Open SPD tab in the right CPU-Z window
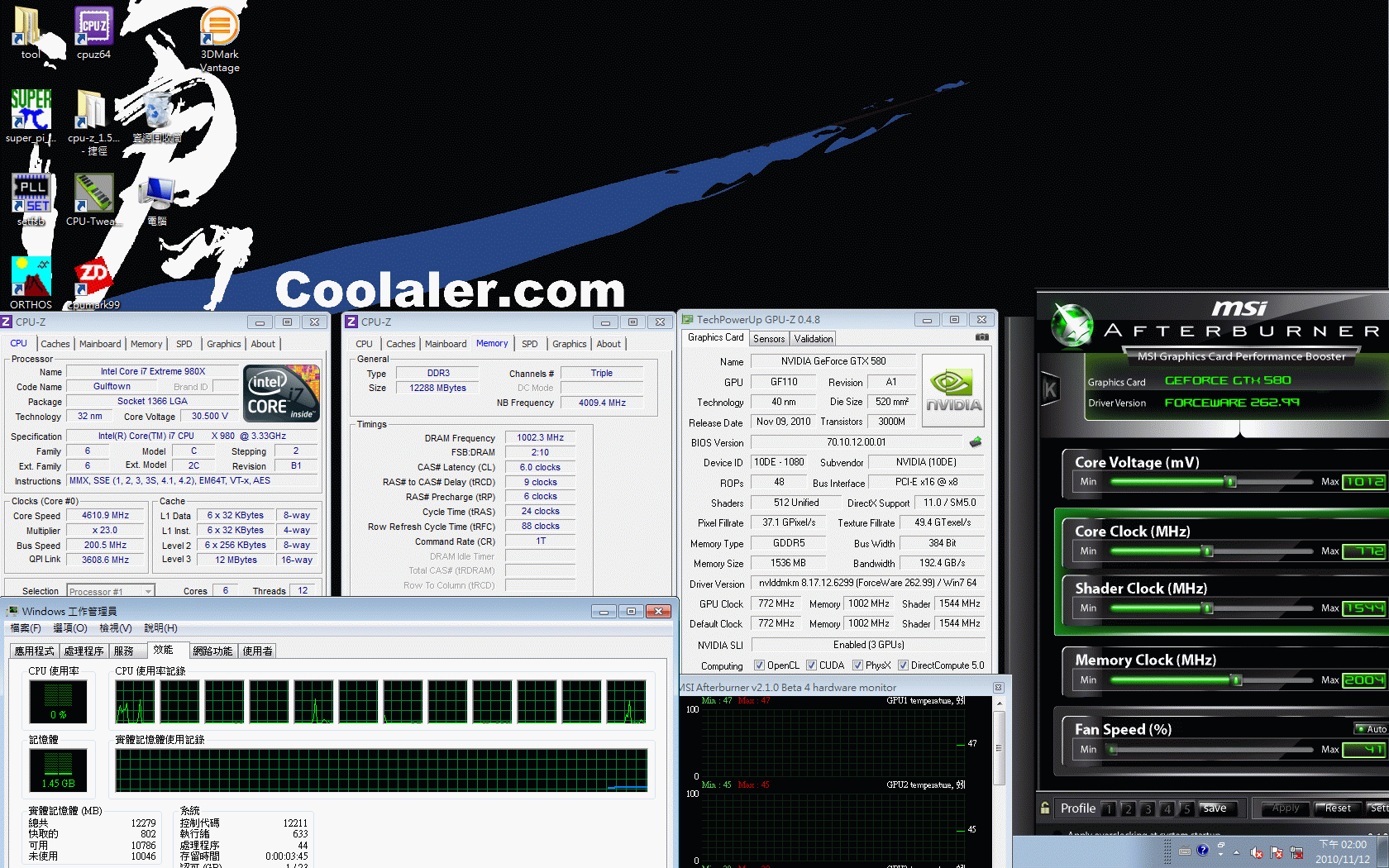This screenshot has width=1389, height=868. click(x=530, y=344)
